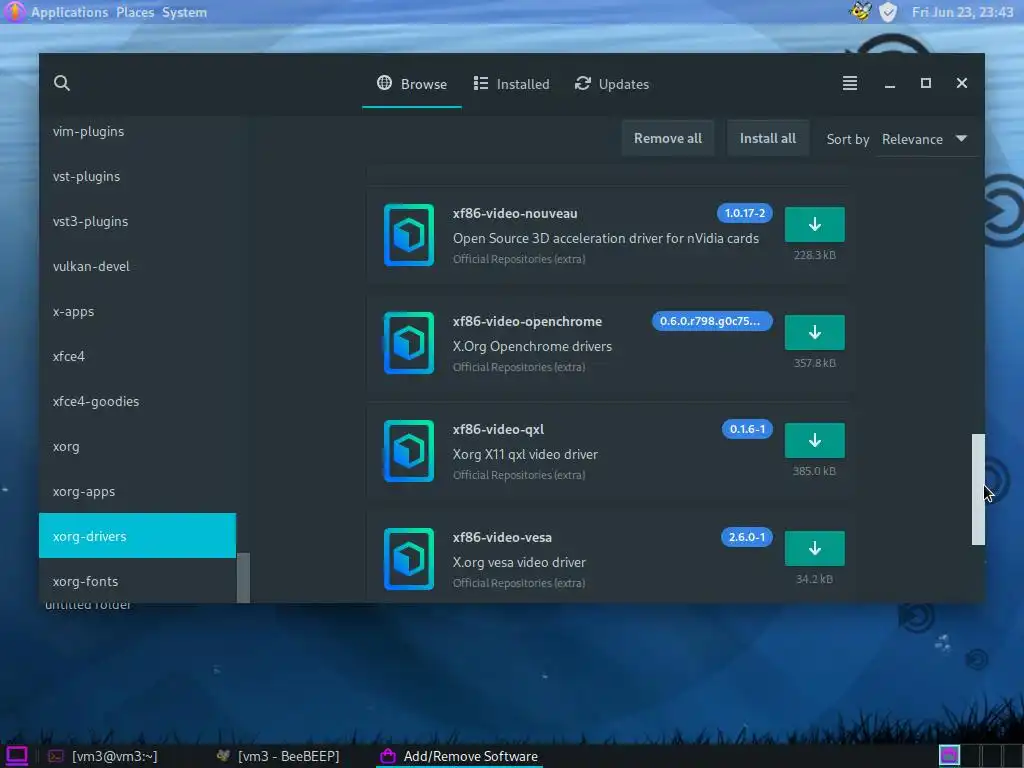Click version badge 1.0.17-2
Image resolution: width=1024 pixels, height=768 pixels.
coord(744,213)
